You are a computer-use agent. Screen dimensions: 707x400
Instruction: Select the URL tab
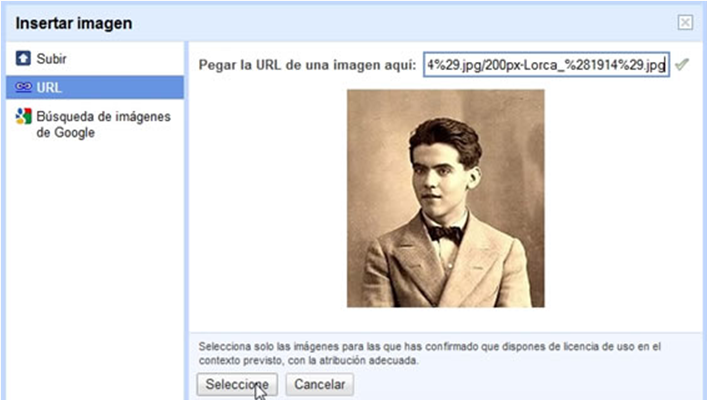coord(95,87)
